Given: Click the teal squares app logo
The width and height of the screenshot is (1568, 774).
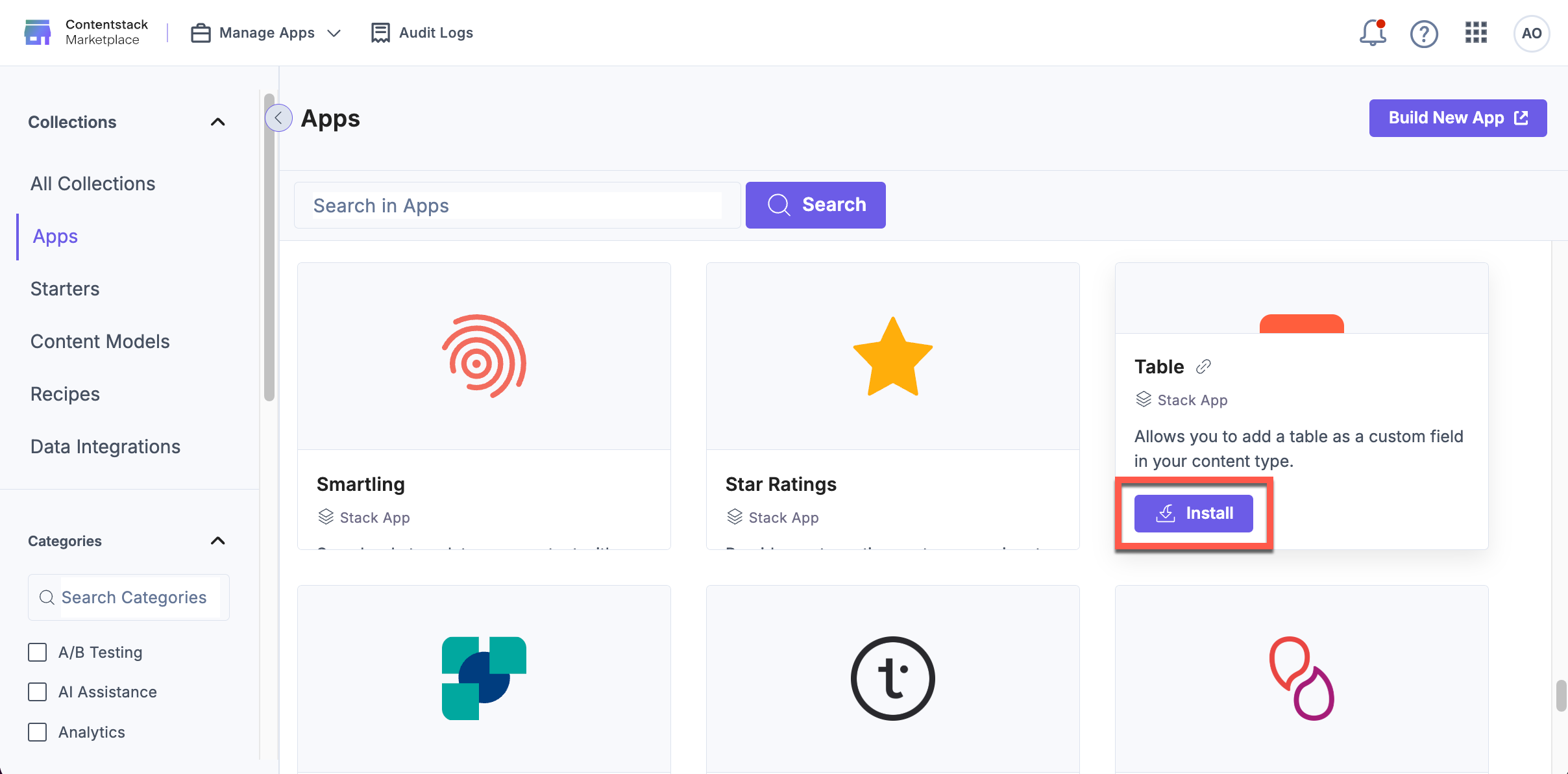Looking at the screenshot, I should 484,679.
